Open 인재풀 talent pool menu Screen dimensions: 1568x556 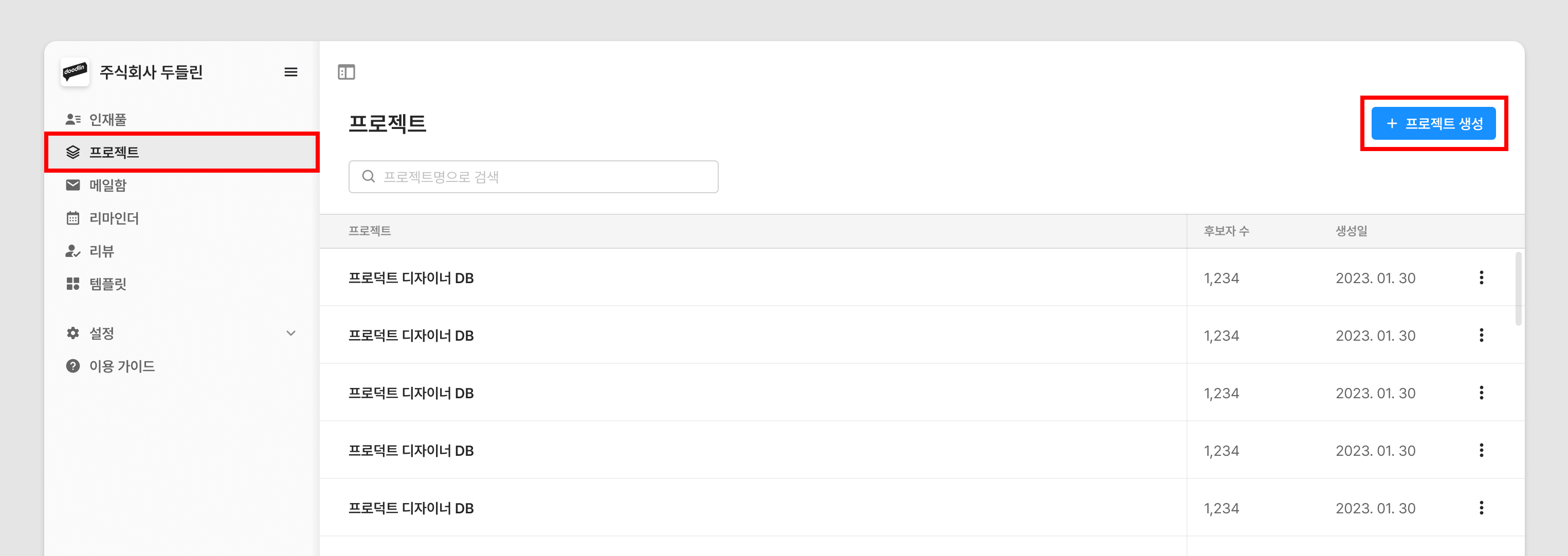click(x=108, y=119)
